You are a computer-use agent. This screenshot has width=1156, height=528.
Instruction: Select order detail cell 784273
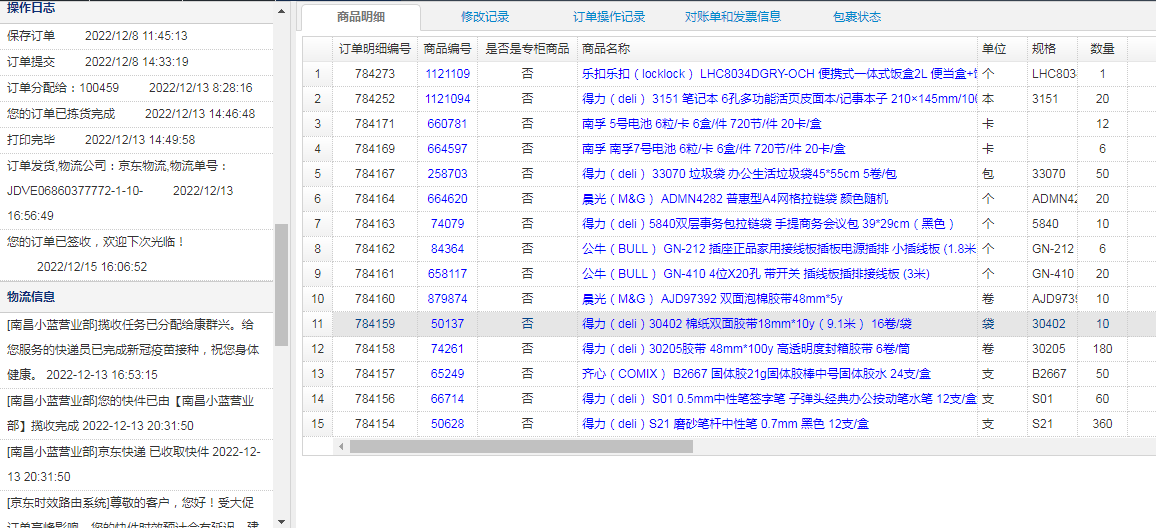point(375,74)
